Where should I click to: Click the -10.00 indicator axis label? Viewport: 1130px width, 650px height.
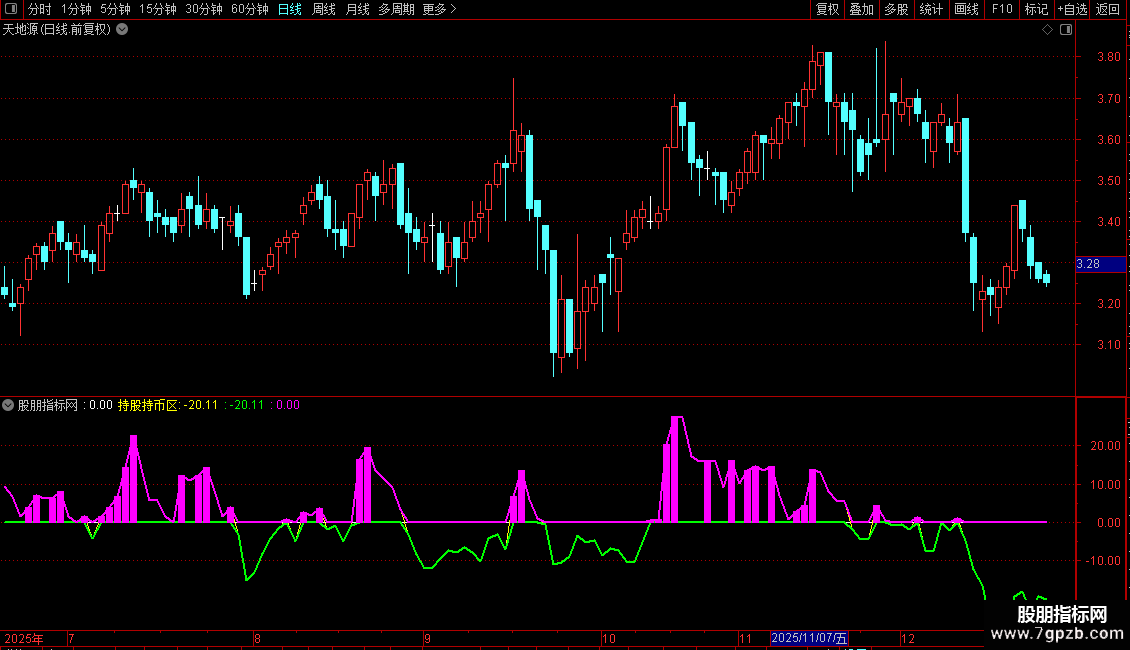coord(1103,561)
